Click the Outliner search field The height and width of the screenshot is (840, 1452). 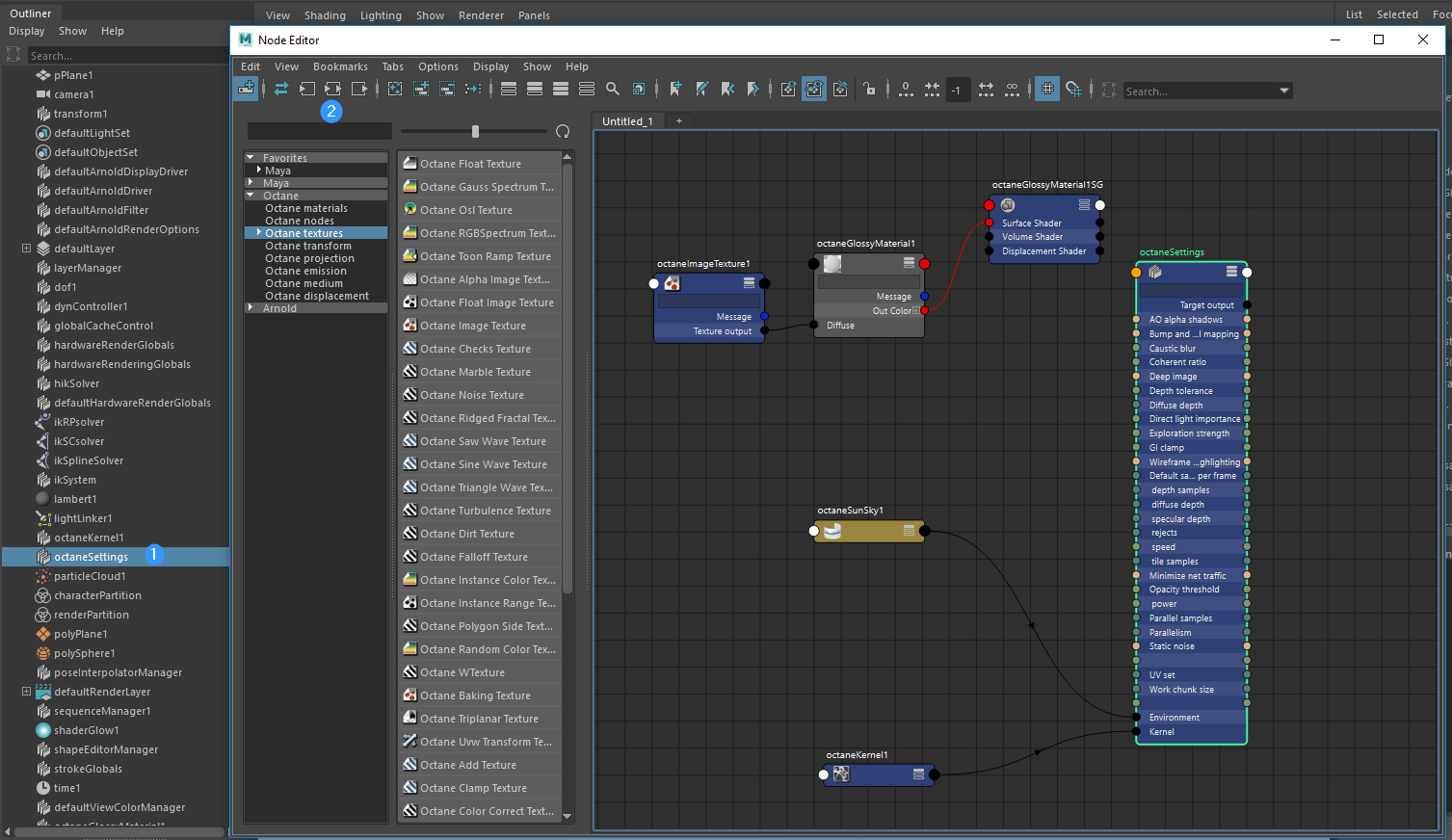(126, 56)
